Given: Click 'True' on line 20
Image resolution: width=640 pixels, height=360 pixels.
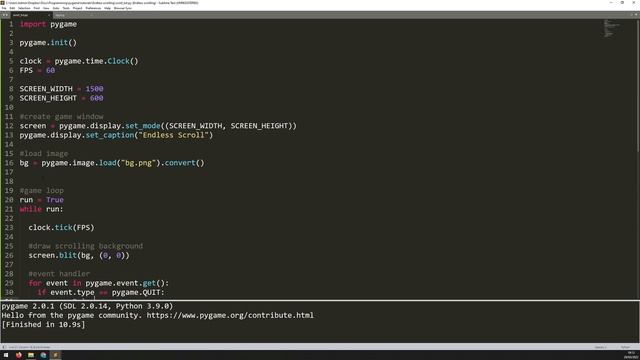Looking at the screenshot, I should coord(55,200).
